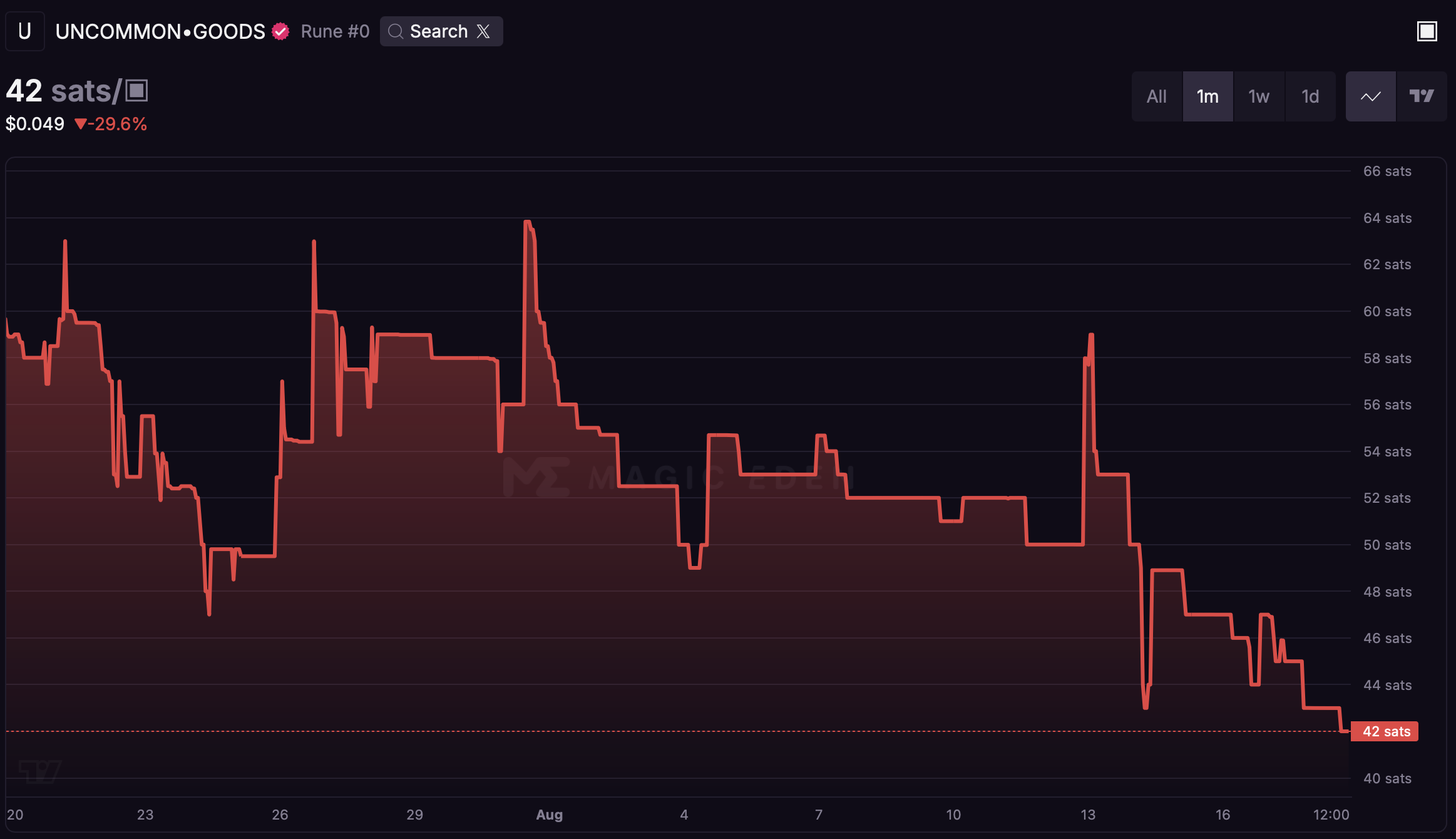The height and width of the screenshot is (839, 1456).
Task: Click the 4 date axis label
Action: point(684,815)
